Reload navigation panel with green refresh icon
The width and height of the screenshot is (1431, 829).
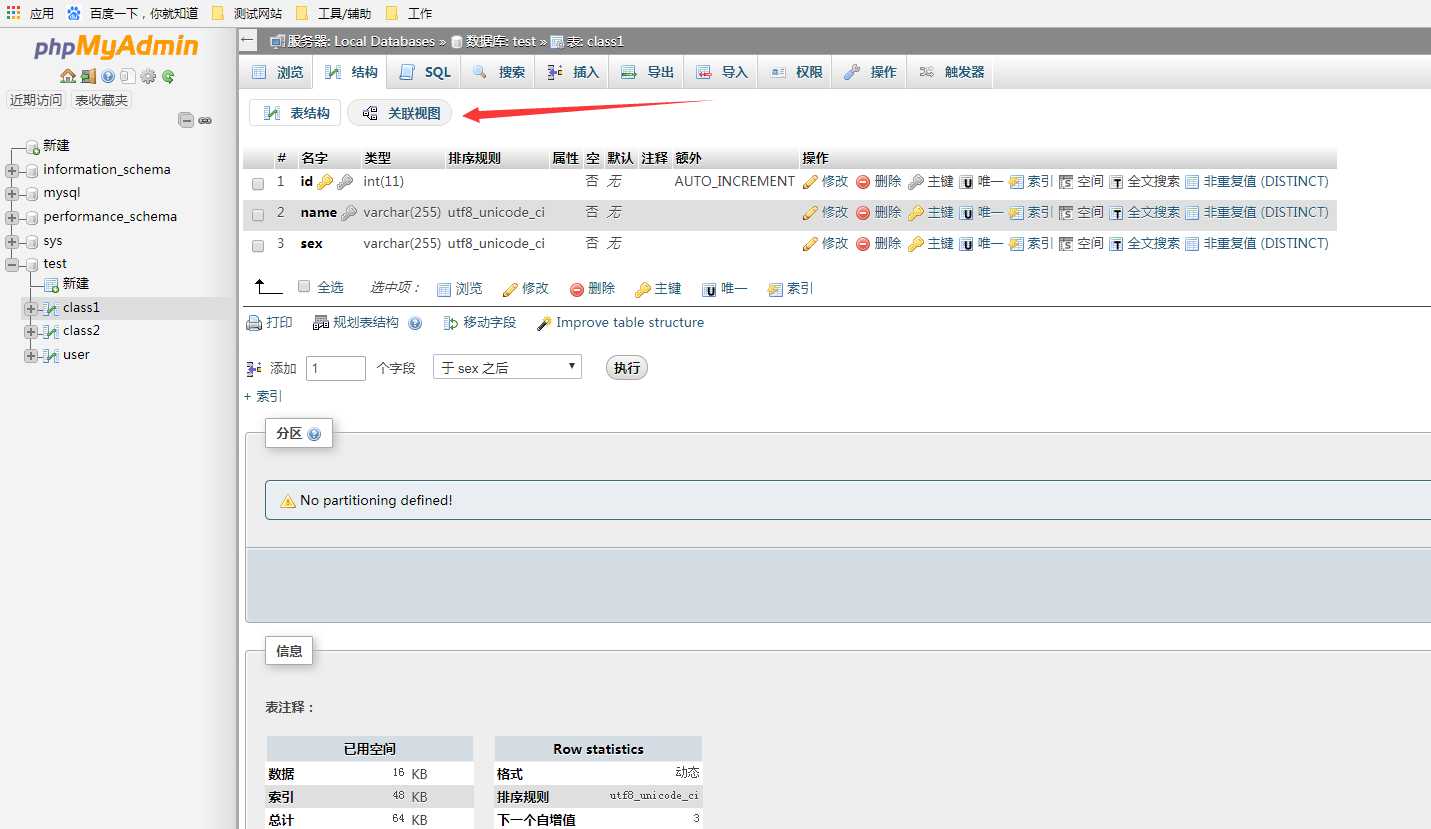click(168, 76)
